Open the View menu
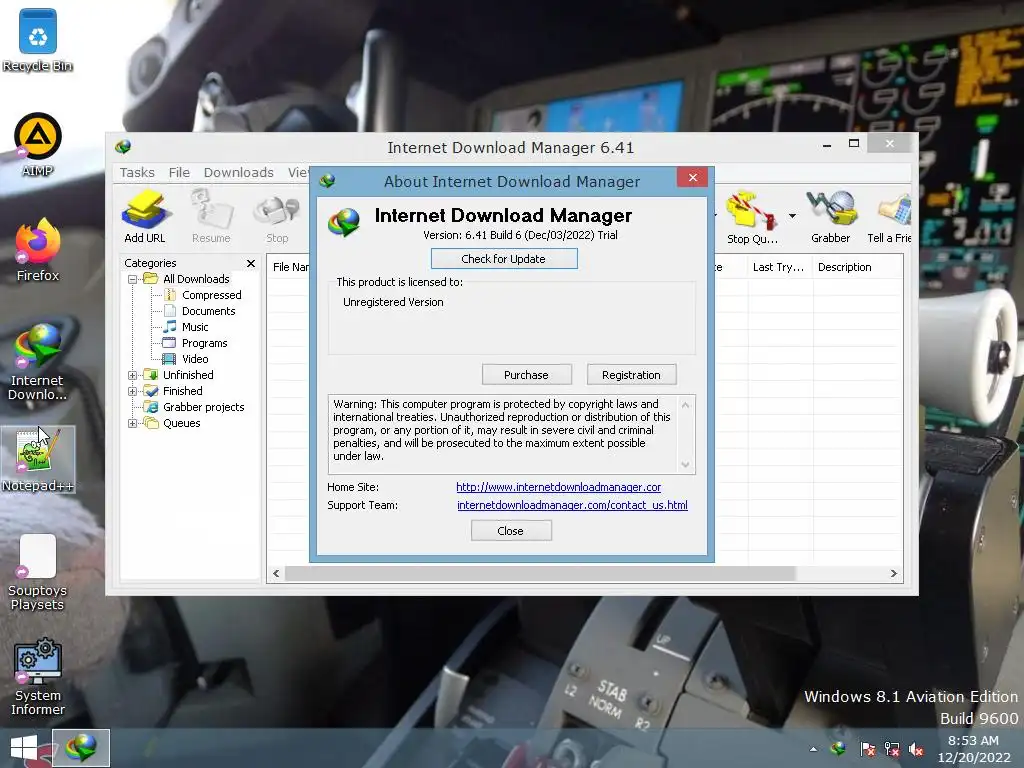Viewport: 1024px width, 768px height. pyautogui.click(x=298, y=172)
